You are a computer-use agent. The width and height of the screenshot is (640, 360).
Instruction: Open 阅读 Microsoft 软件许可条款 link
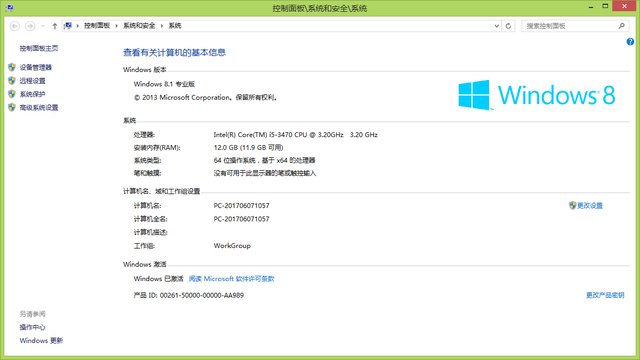coord(231,279)
